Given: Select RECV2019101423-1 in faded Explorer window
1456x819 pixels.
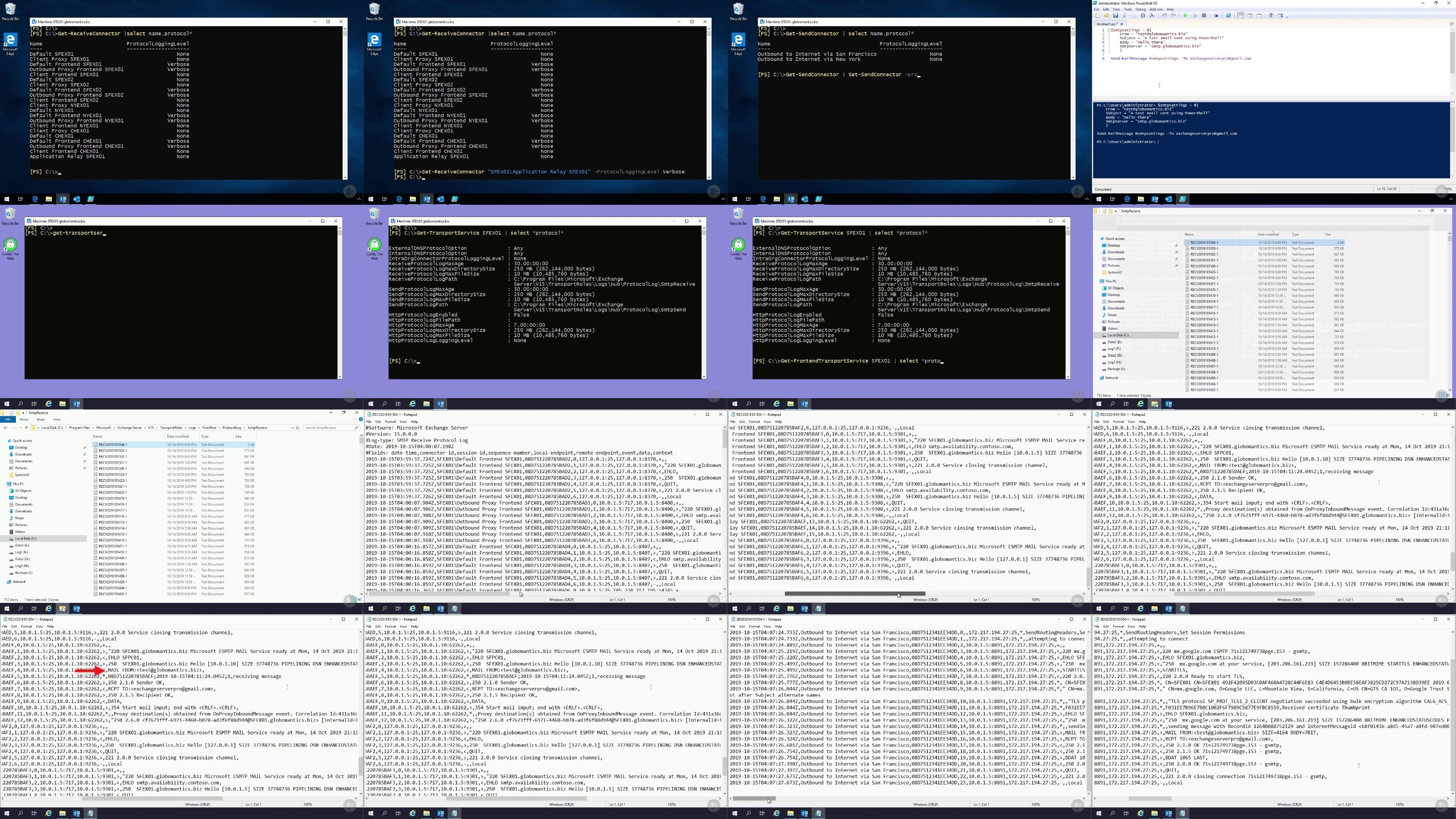Looking at the screenshot, I should (1203, 272).
